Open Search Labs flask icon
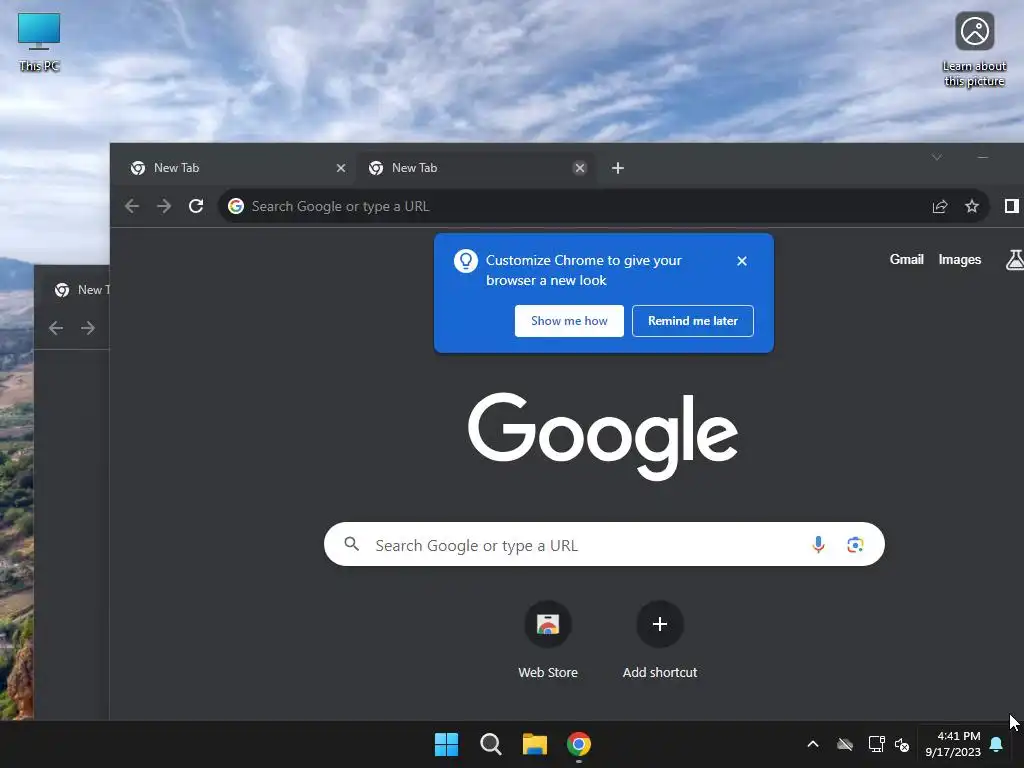The width and height of the screenshot is (1024, 768). pyautogui.click(x=1015, y=259)
